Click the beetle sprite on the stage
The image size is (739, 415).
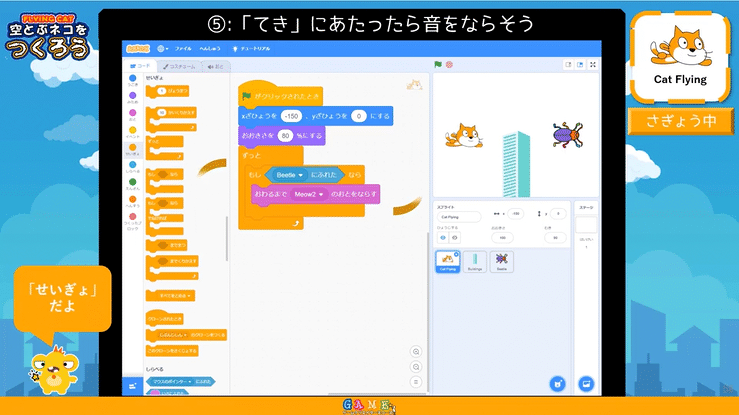567,136
